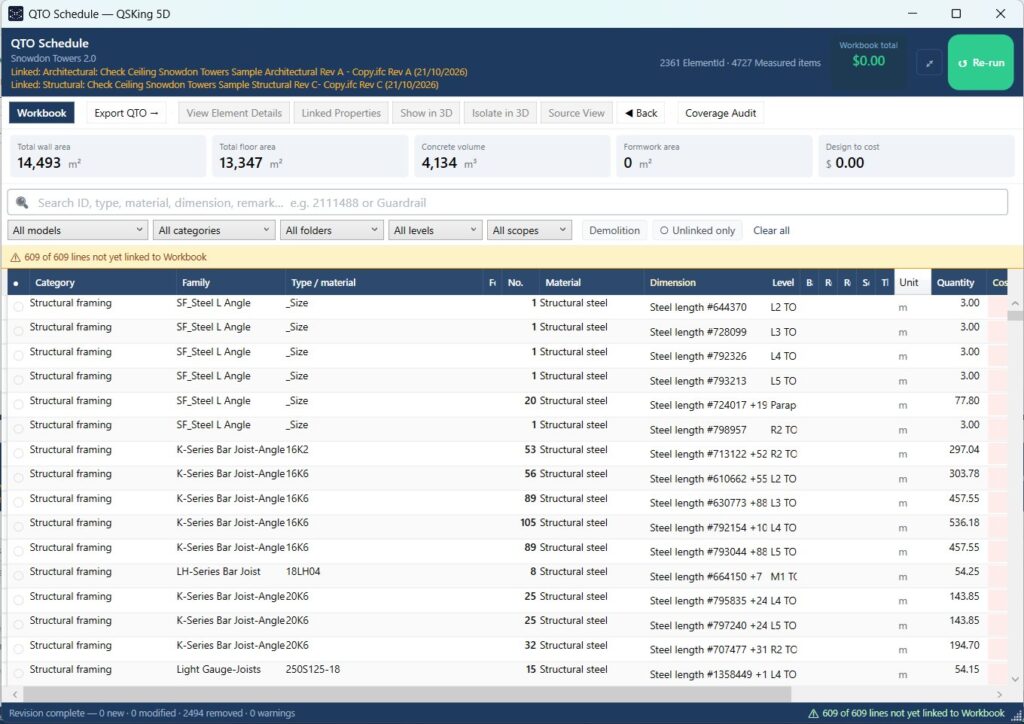Click the expand arrows icon beside Workbook total
This screenshot has width=1024, height=724.
click(x=929, y=63)
